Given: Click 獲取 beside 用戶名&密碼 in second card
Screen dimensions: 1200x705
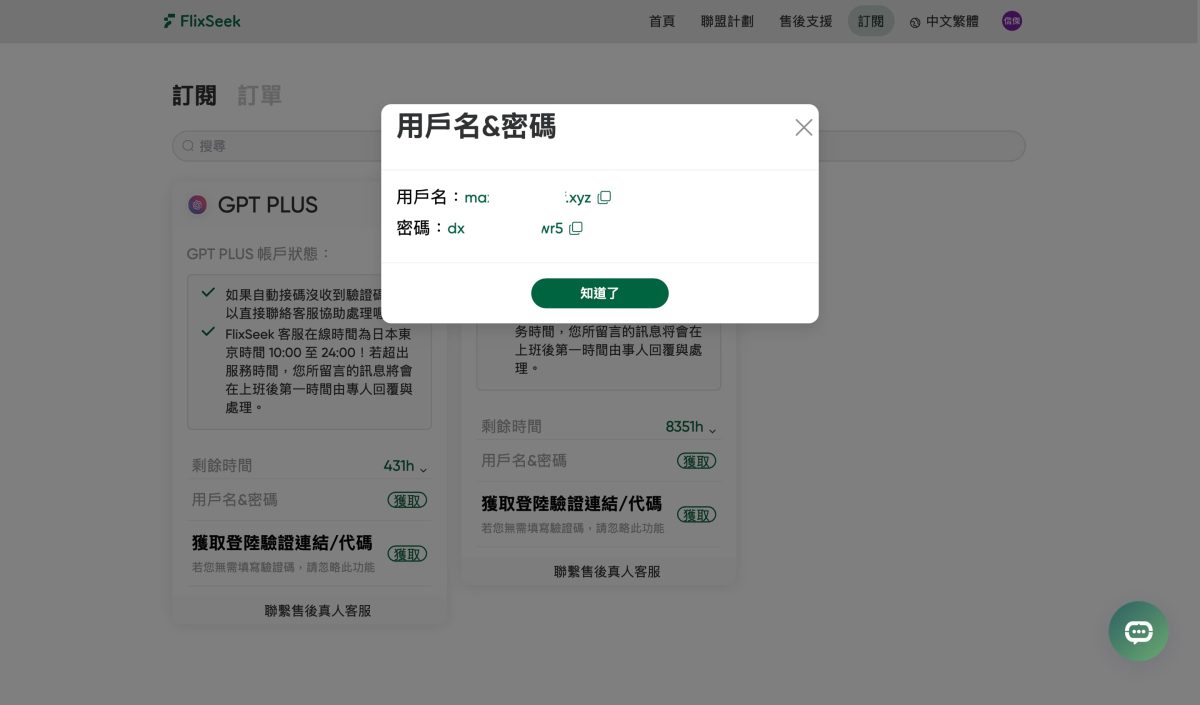Looking at the screenshot, I should pos(697,461).
